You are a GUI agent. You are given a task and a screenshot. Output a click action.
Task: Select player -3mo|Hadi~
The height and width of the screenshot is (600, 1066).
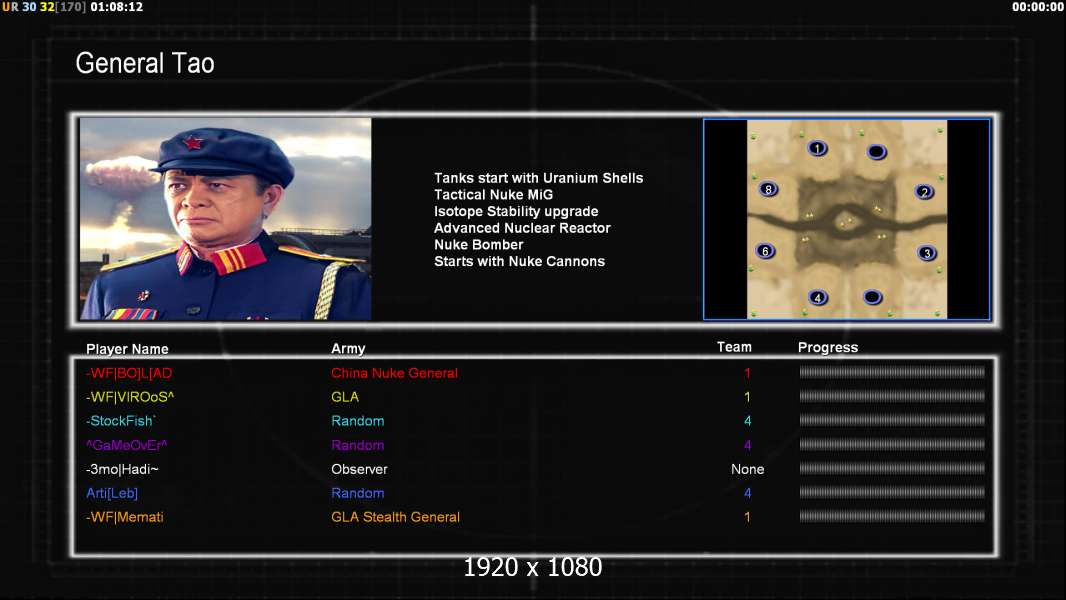click(122, 469)
